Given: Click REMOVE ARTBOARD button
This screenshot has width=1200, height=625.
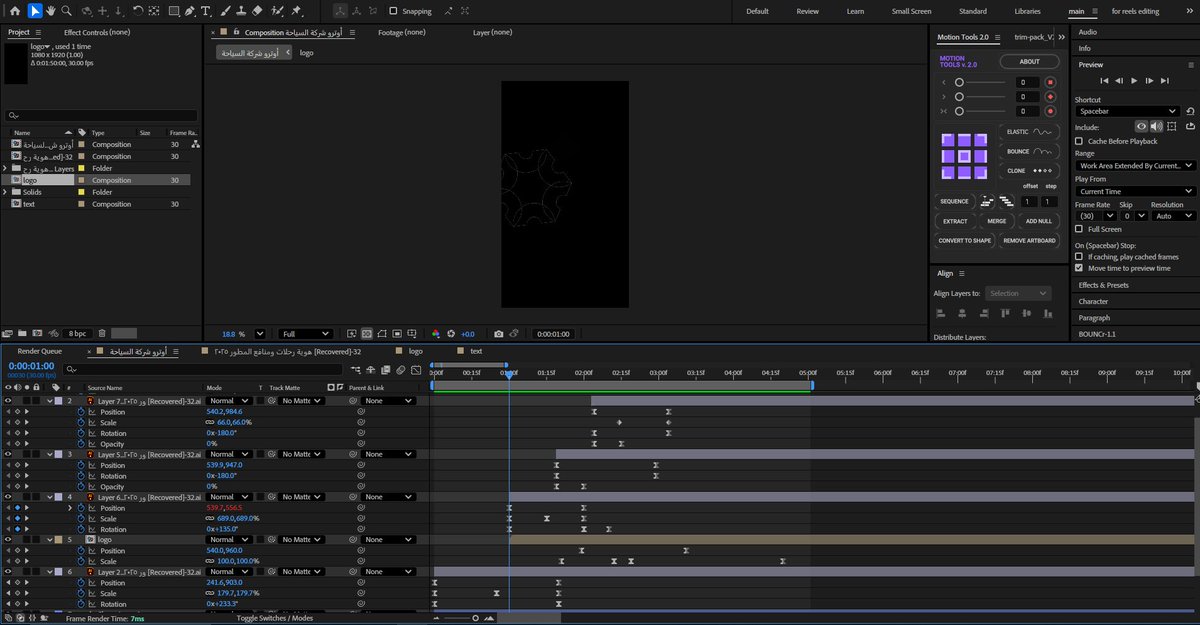Looking at the screenshot, I should (1029, 241).
